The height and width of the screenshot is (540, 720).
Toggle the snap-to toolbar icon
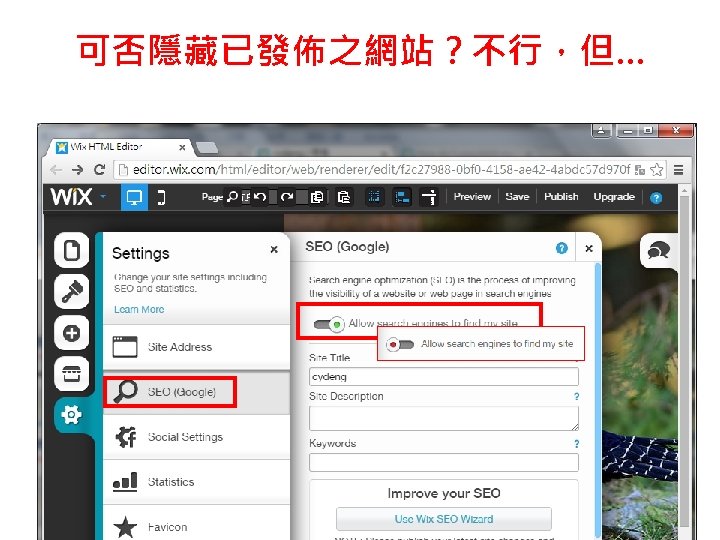(402, 197)
